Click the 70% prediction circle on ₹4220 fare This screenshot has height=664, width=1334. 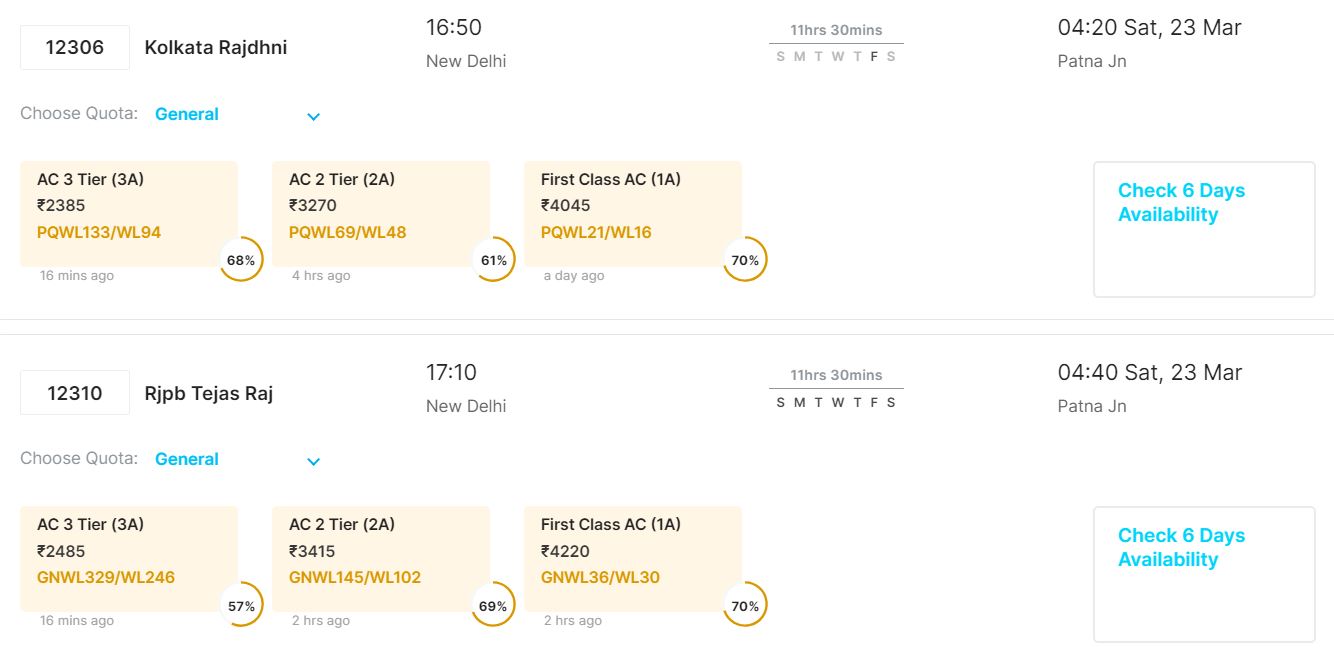(745, 606)
